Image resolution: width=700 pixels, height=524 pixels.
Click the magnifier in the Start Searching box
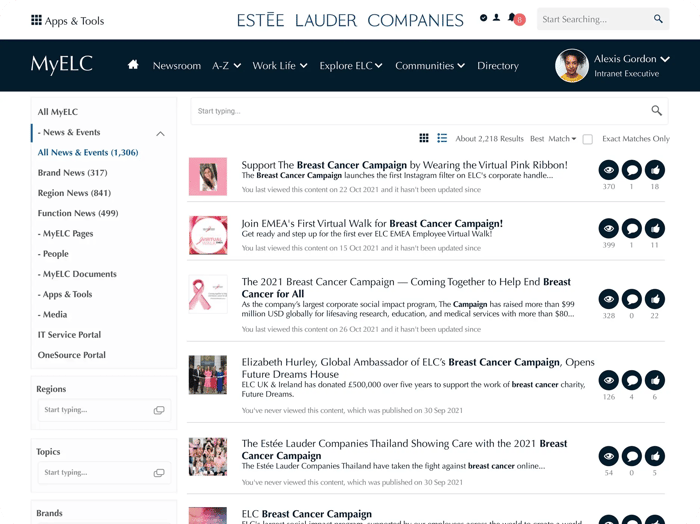pos(658,19)
